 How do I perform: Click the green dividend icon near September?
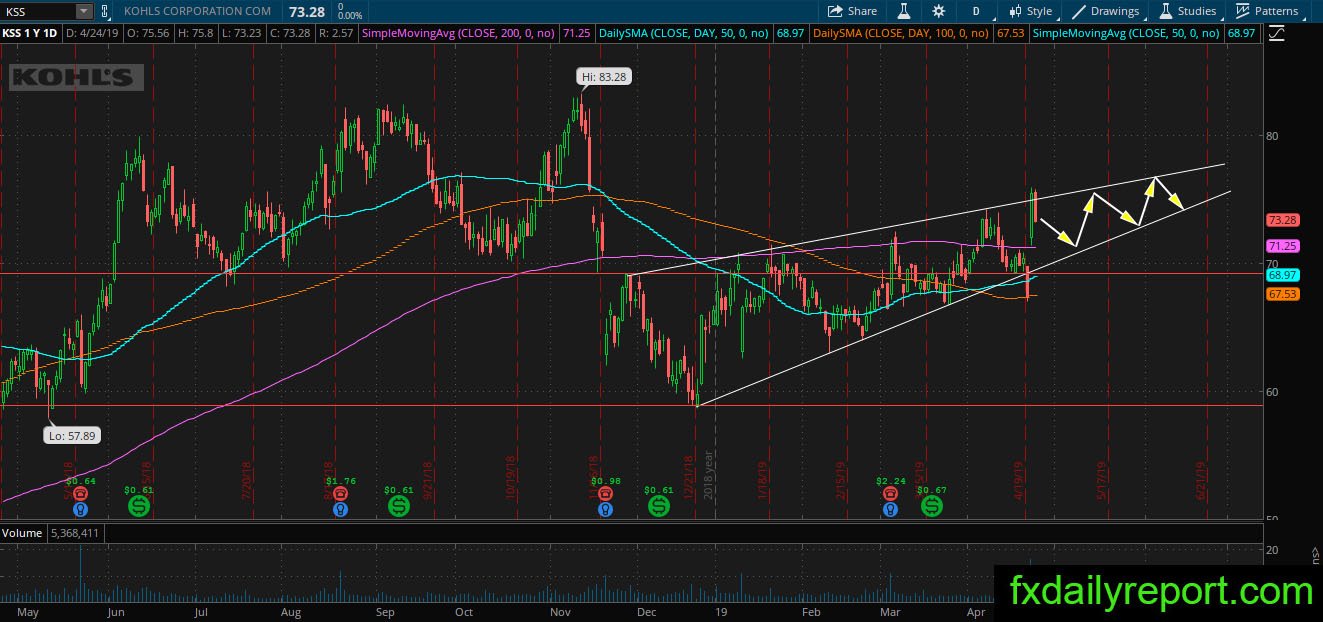pyautogui.click(x=398, y=506)
